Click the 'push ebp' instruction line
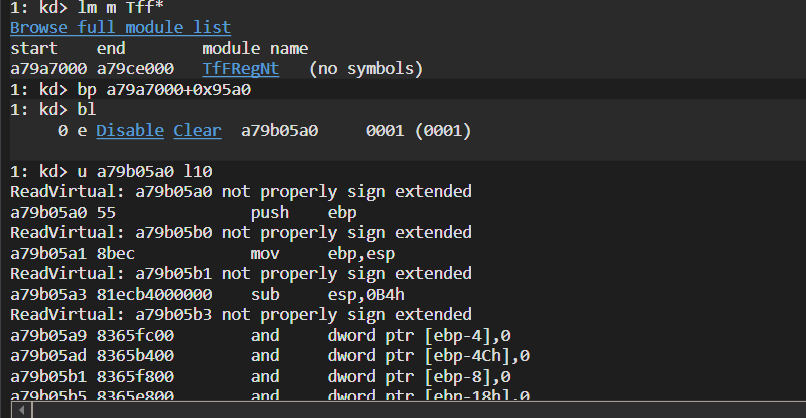Image resolution: width=806 pixels, height=418 pixels. coord(184,212)
